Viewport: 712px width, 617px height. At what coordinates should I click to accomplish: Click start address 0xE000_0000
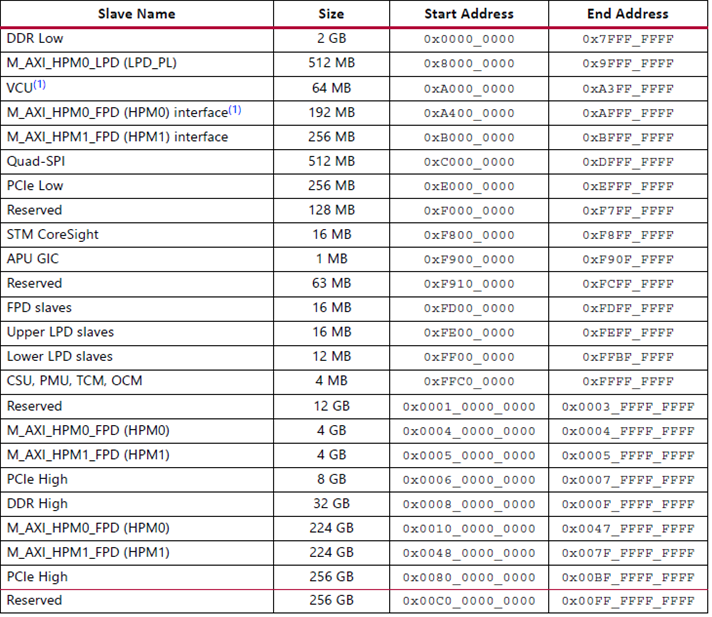click(469, 187)
